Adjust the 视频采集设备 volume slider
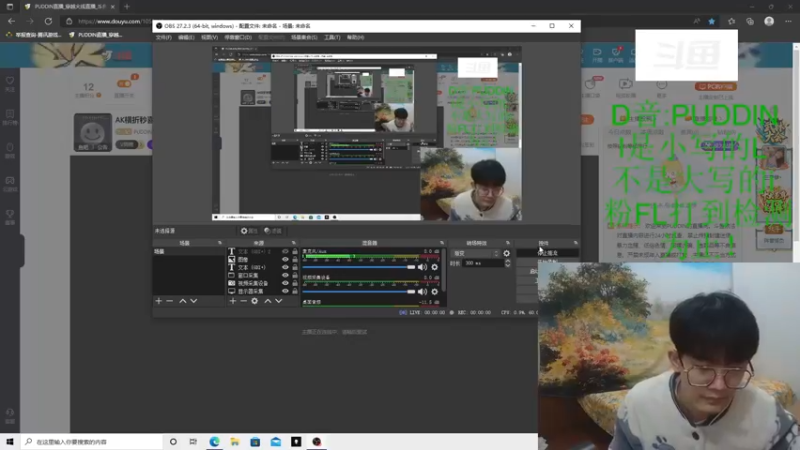This screenshot has height=450, width=800. click(x=359, y=291)
